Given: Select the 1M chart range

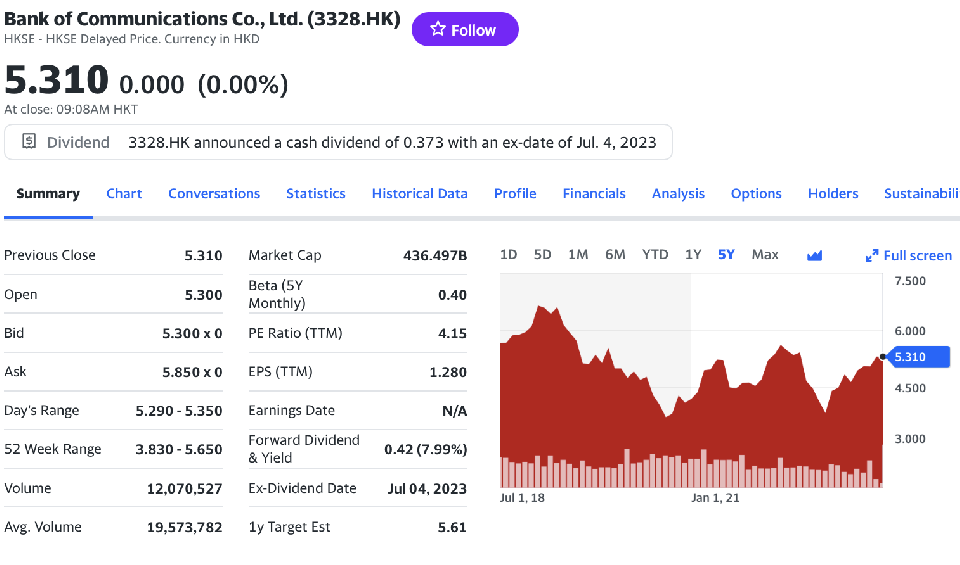Looking at the screenshot, I should [x=578, y=254].
